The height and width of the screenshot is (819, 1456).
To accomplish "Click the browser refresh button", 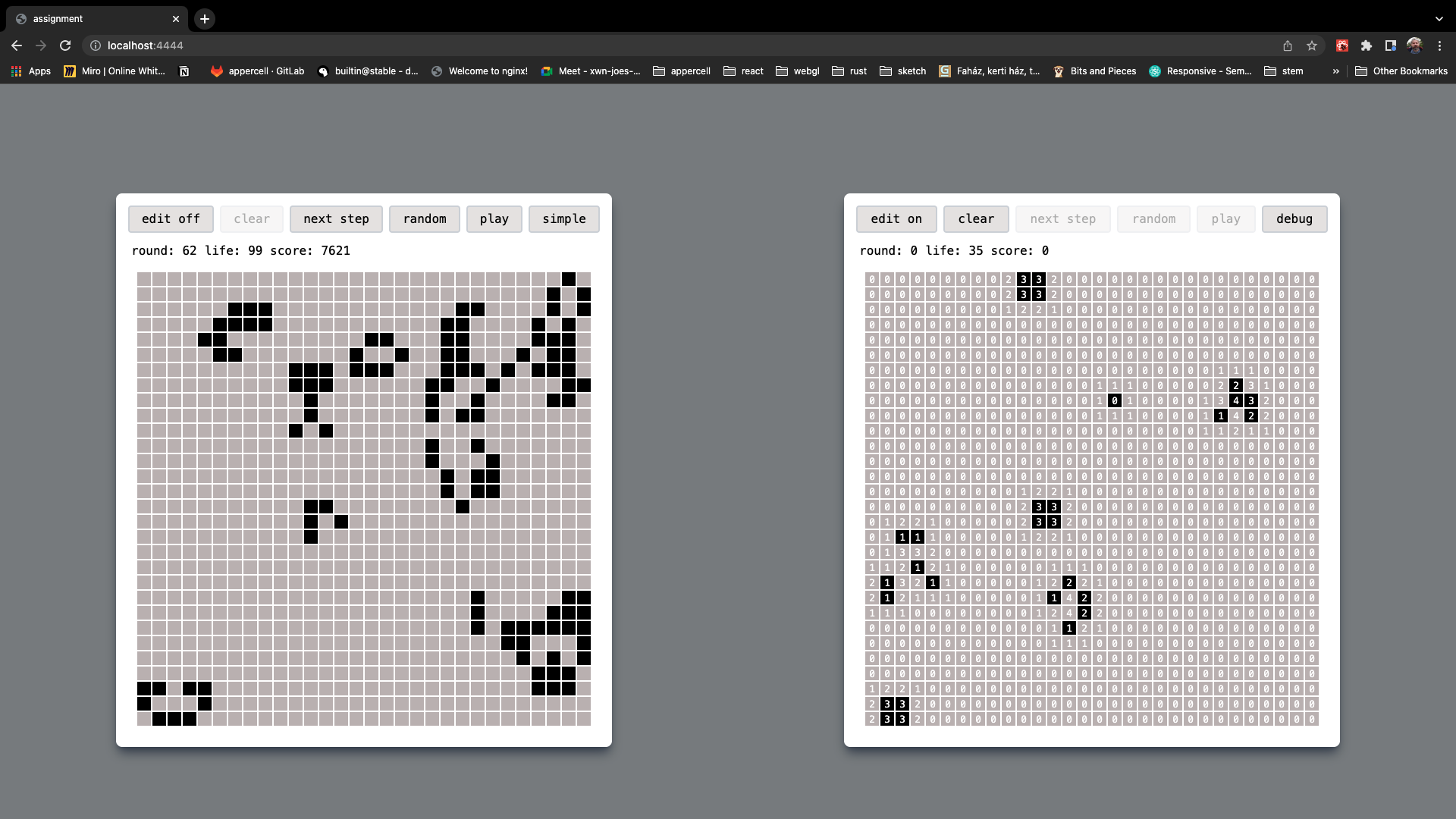I will (65, 45).
